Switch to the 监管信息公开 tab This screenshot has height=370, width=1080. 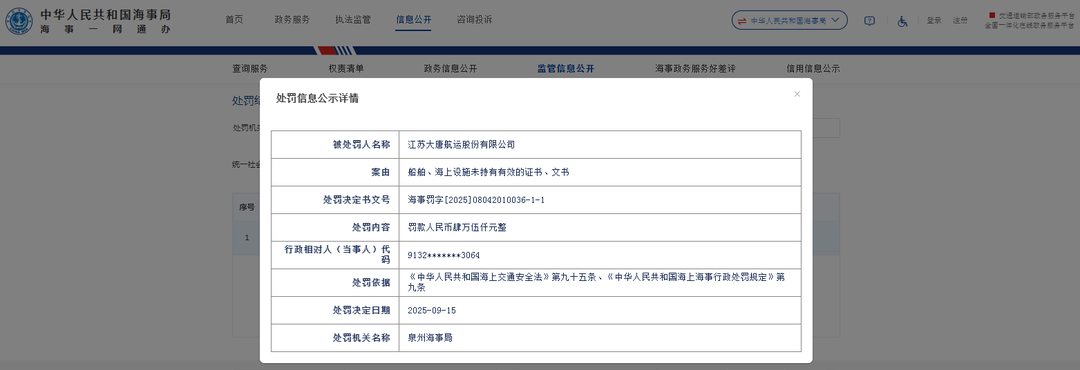coord(565,69)
